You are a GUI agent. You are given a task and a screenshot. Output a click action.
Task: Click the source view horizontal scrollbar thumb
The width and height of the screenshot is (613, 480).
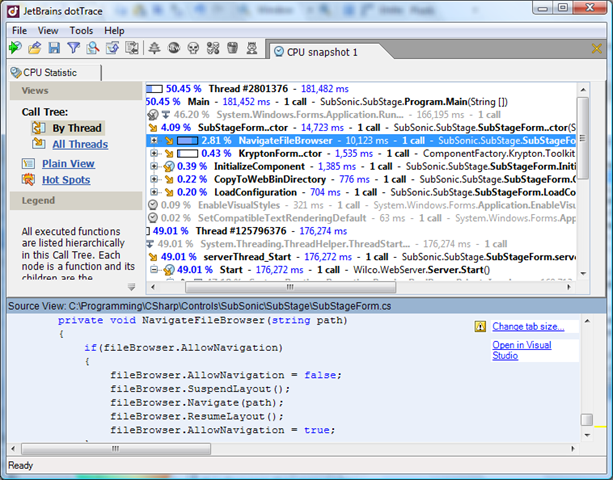(x=116, y=449)
